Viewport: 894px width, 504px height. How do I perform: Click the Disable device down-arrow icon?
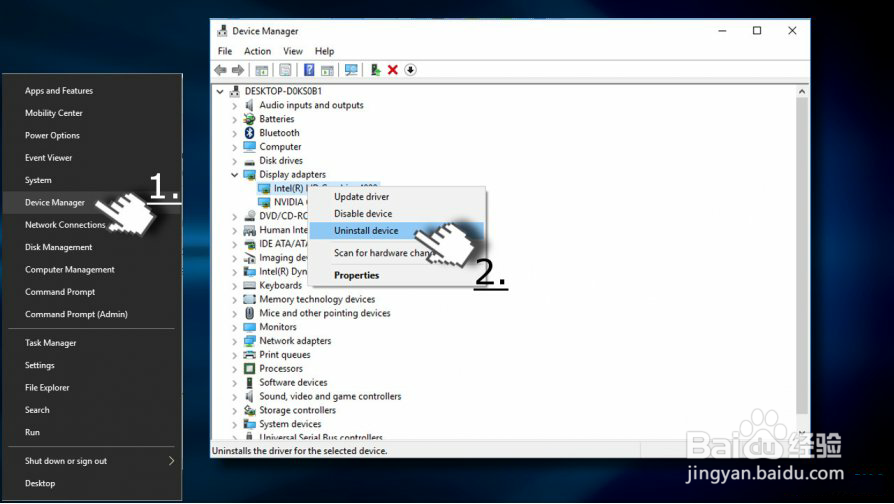click(410, 70)
